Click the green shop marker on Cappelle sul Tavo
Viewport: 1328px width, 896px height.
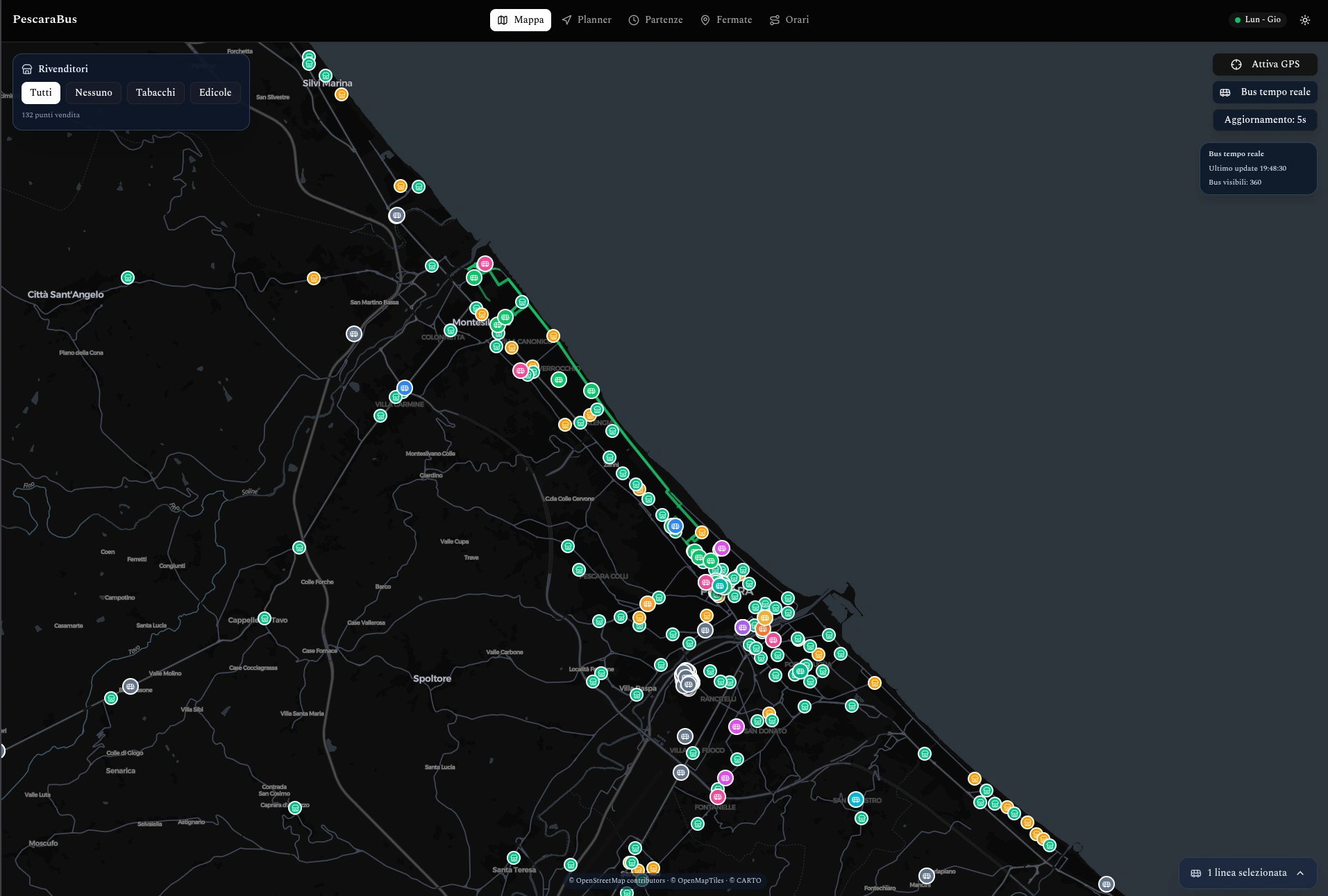point(264,618)
